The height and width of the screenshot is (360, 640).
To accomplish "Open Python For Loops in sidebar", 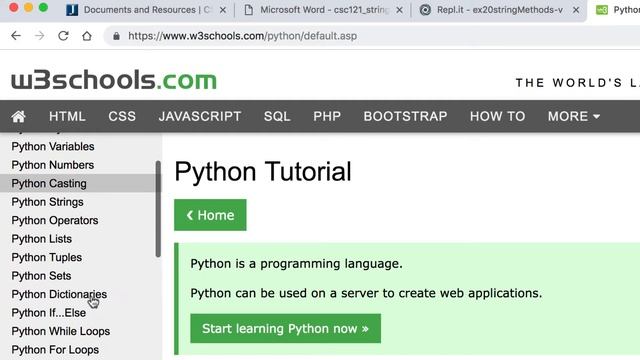I will [55, 350].
